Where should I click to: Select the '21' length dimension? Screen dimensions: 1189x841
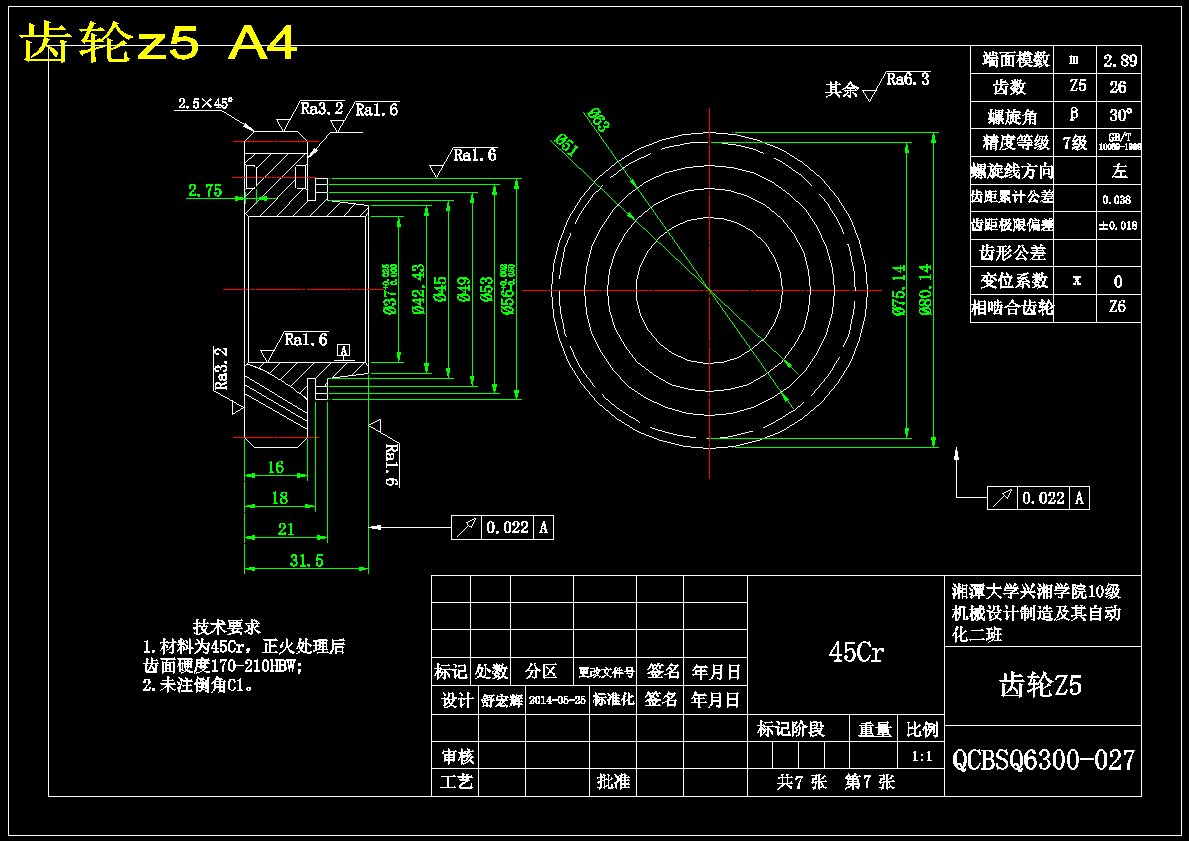(285, 529)
